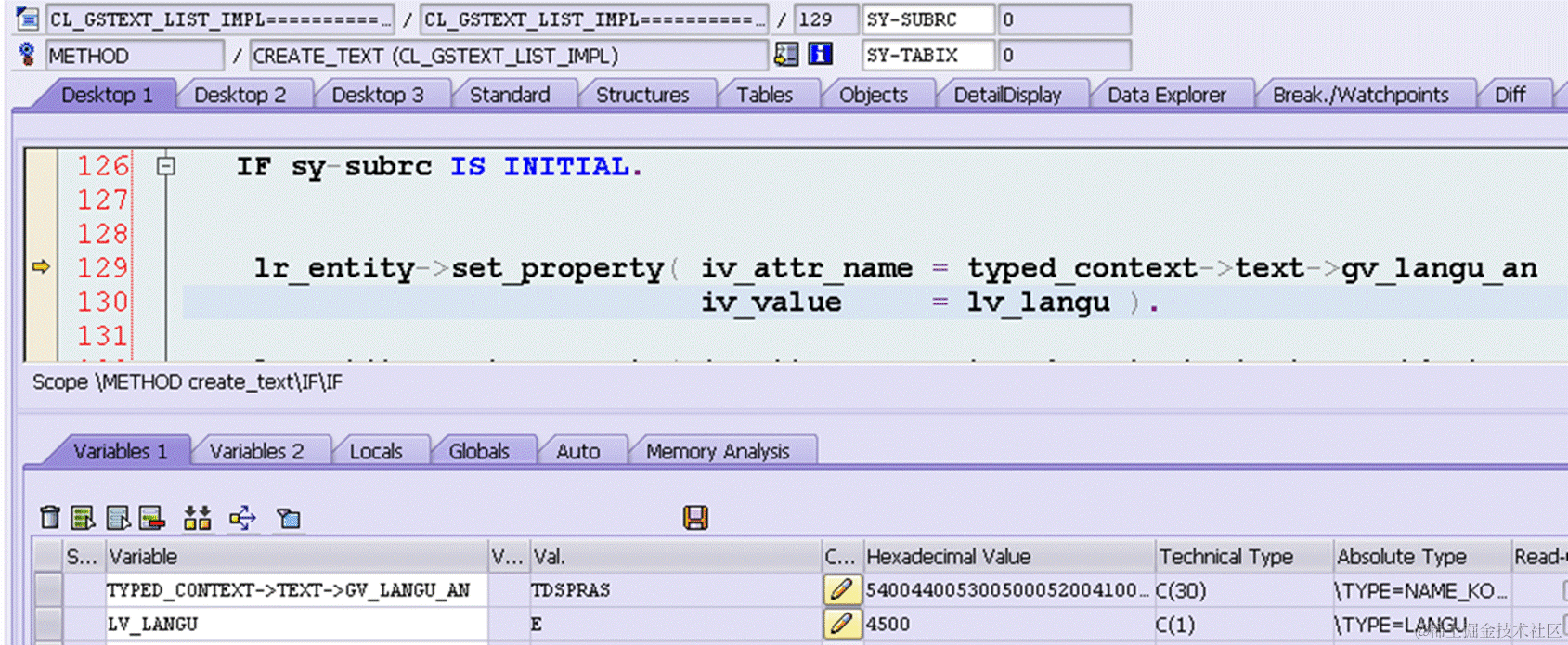The image size is (1568, 645).
Task: Select the Desktop 1 tab
Action: [107, 95]
